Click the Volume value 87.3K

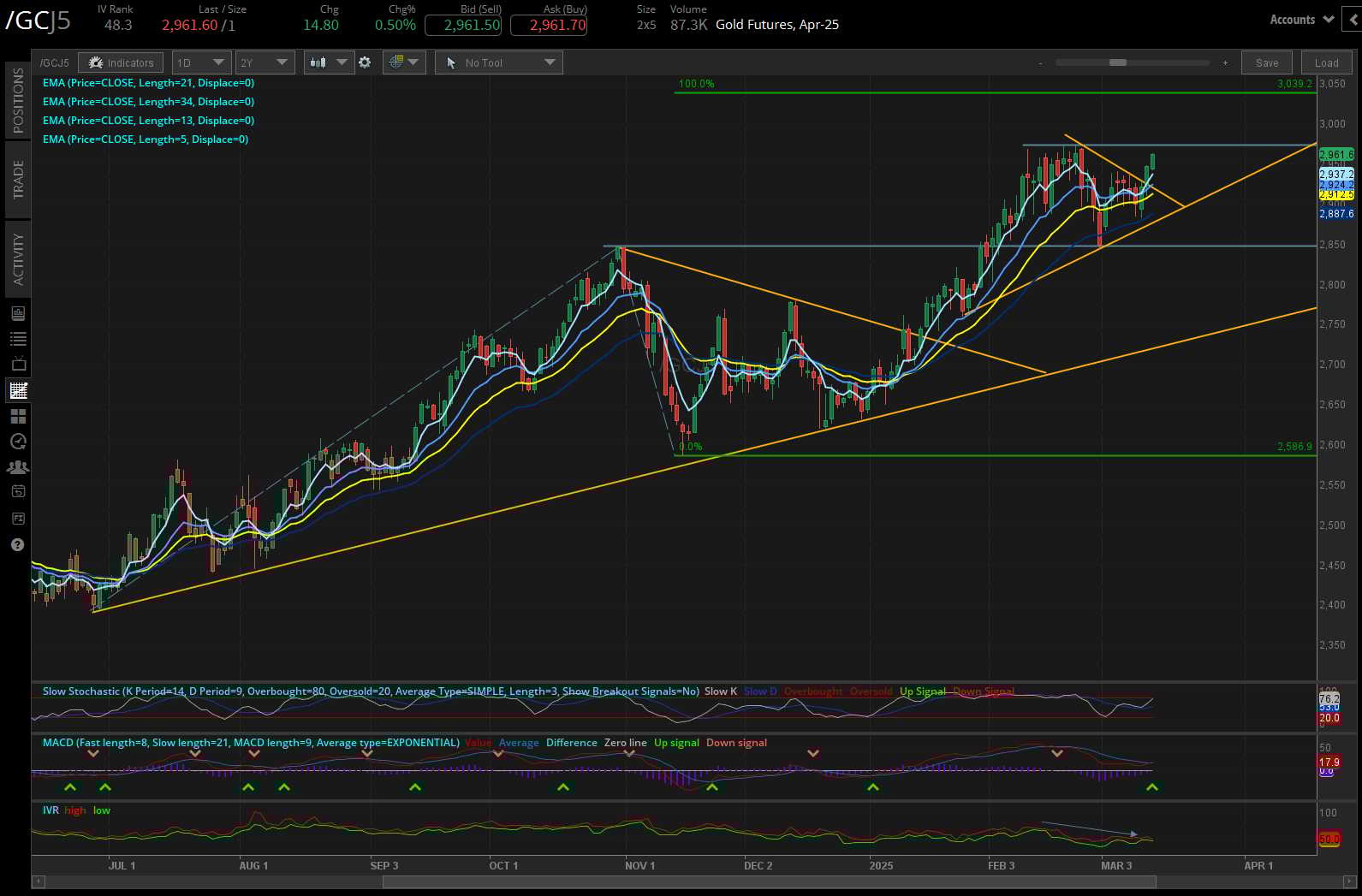[688, 25]
